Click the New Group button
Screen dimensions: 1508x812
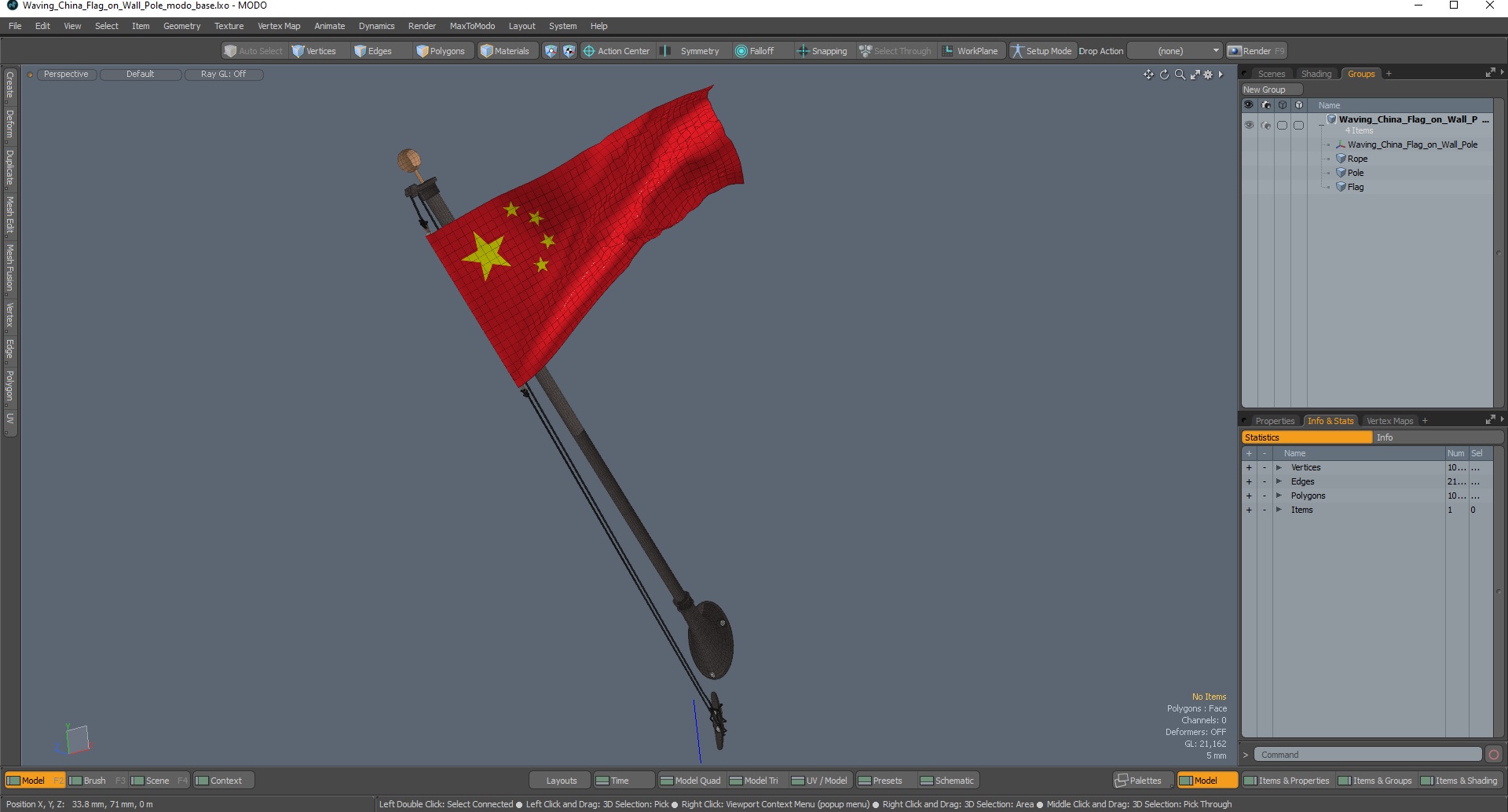pyautogui.click(x=1271, y=90)
